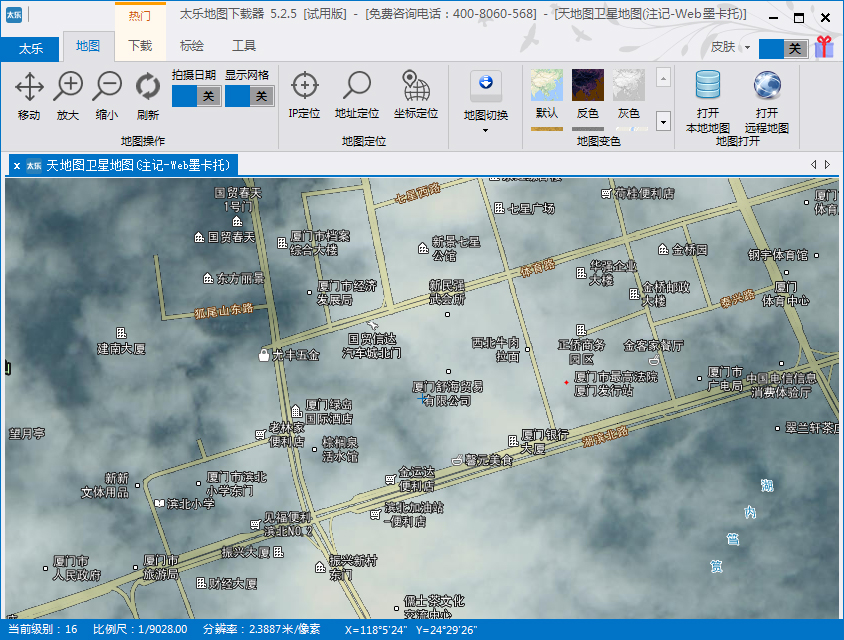
Task: Open the 太乐 application menu
Action: [30, 48]
